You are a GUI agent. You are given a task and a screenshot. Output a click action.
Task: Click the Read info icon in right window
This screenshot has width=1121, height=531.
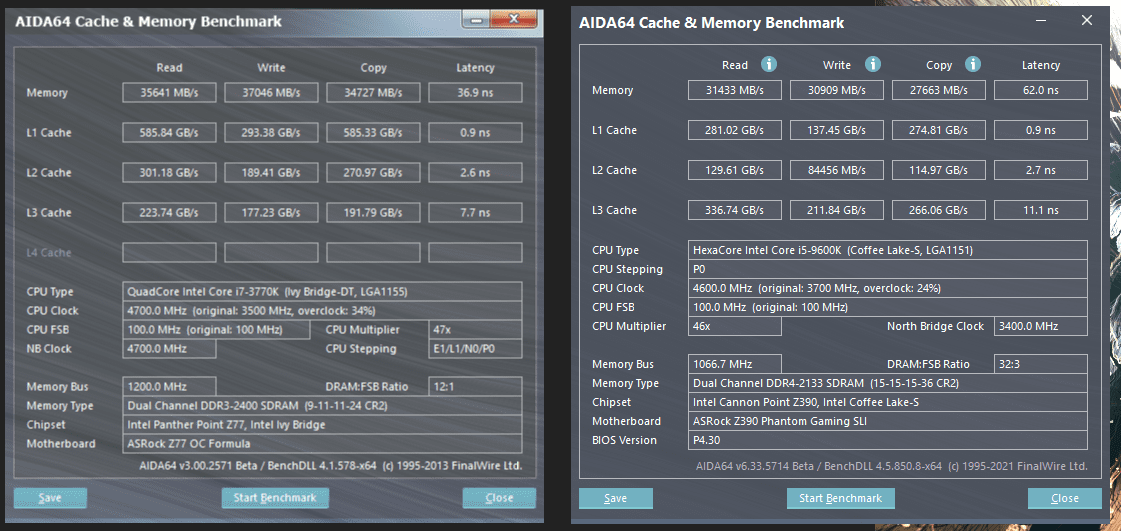[769, 64]
